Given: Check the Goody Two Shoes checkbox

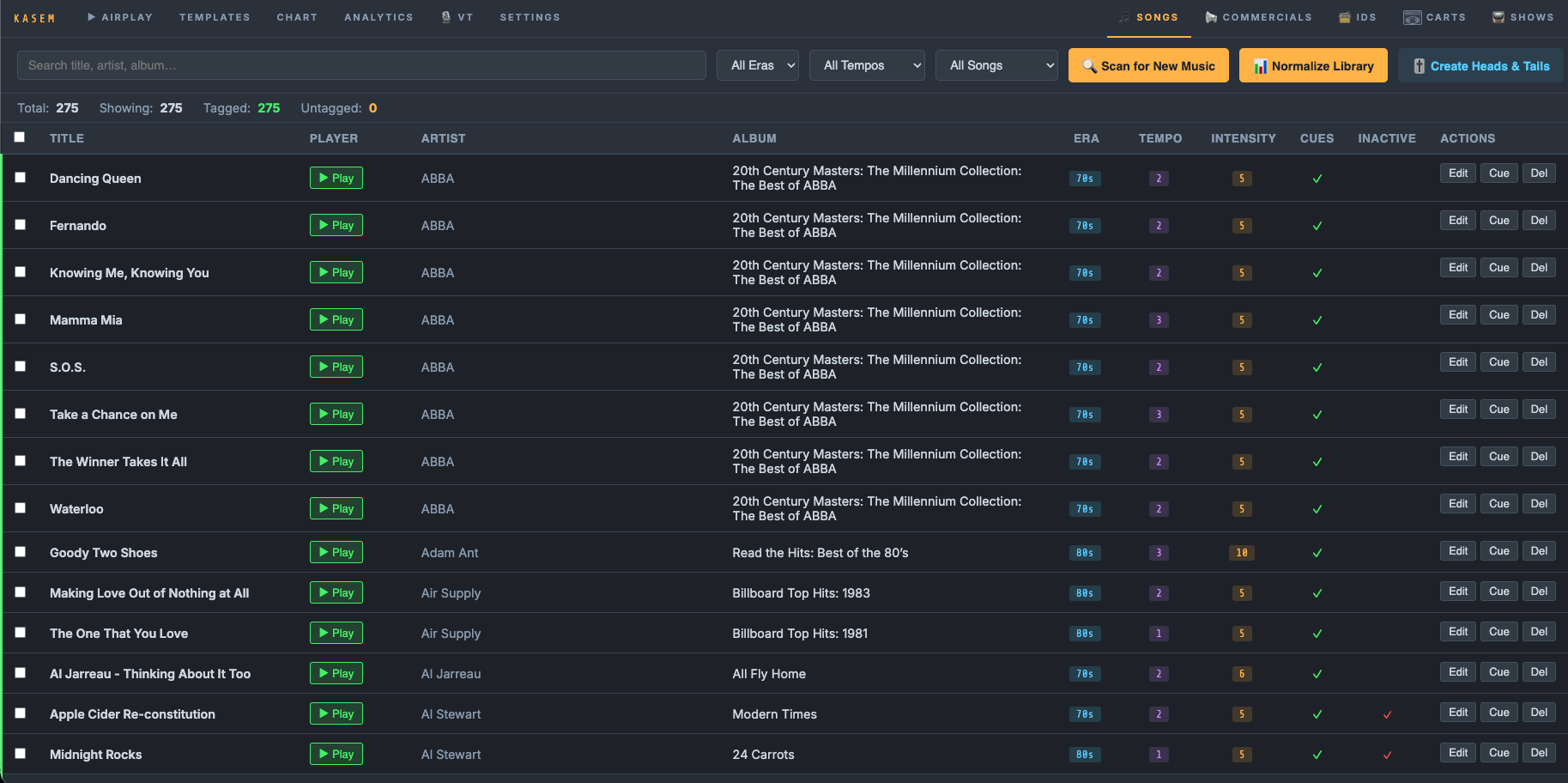Looking at the screenshot, I should pos(20,552).
